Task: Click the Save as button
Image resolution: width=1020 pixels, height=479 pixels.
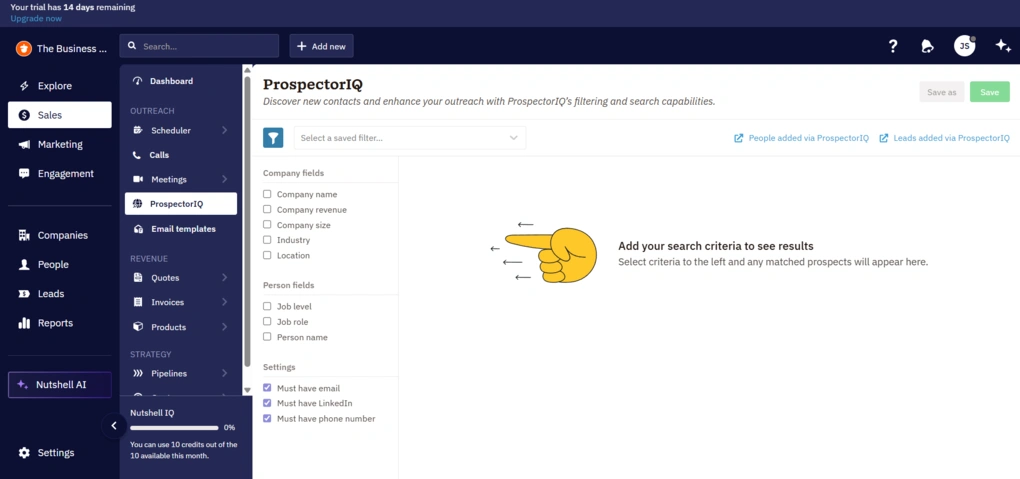Action: point(941,92)
